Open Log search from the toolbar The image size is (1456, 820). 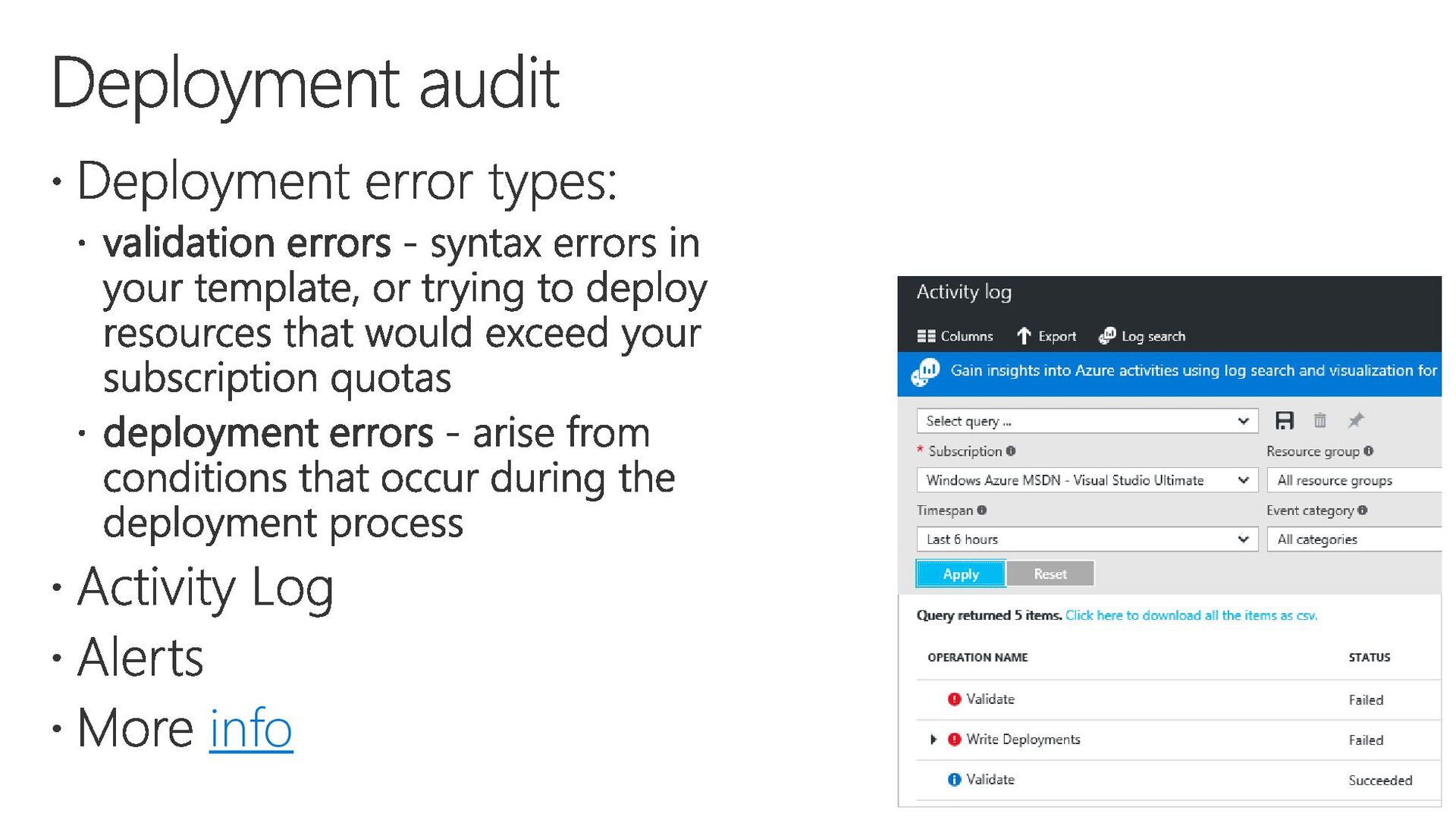pos(1142,336)
